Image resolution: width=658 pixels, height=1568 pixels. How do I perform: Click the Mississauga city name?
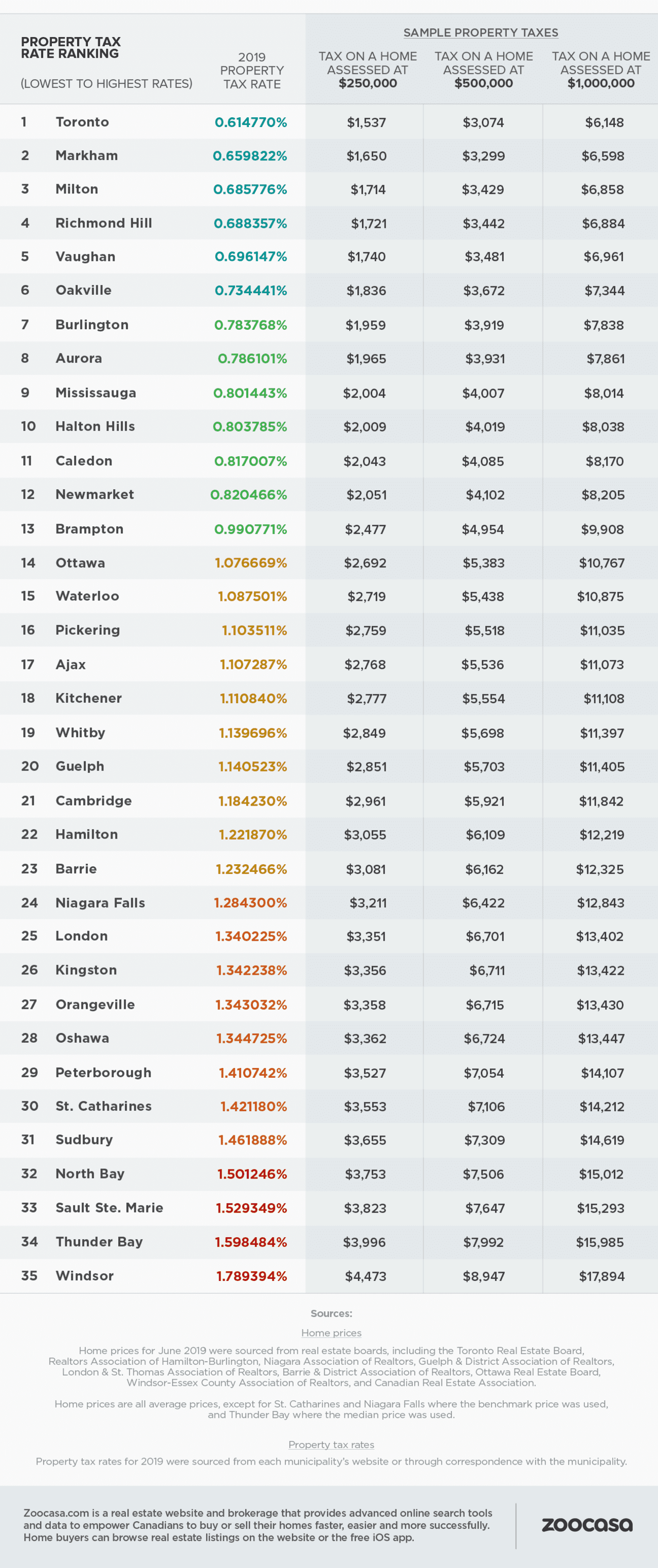click(x=96, y=393)
